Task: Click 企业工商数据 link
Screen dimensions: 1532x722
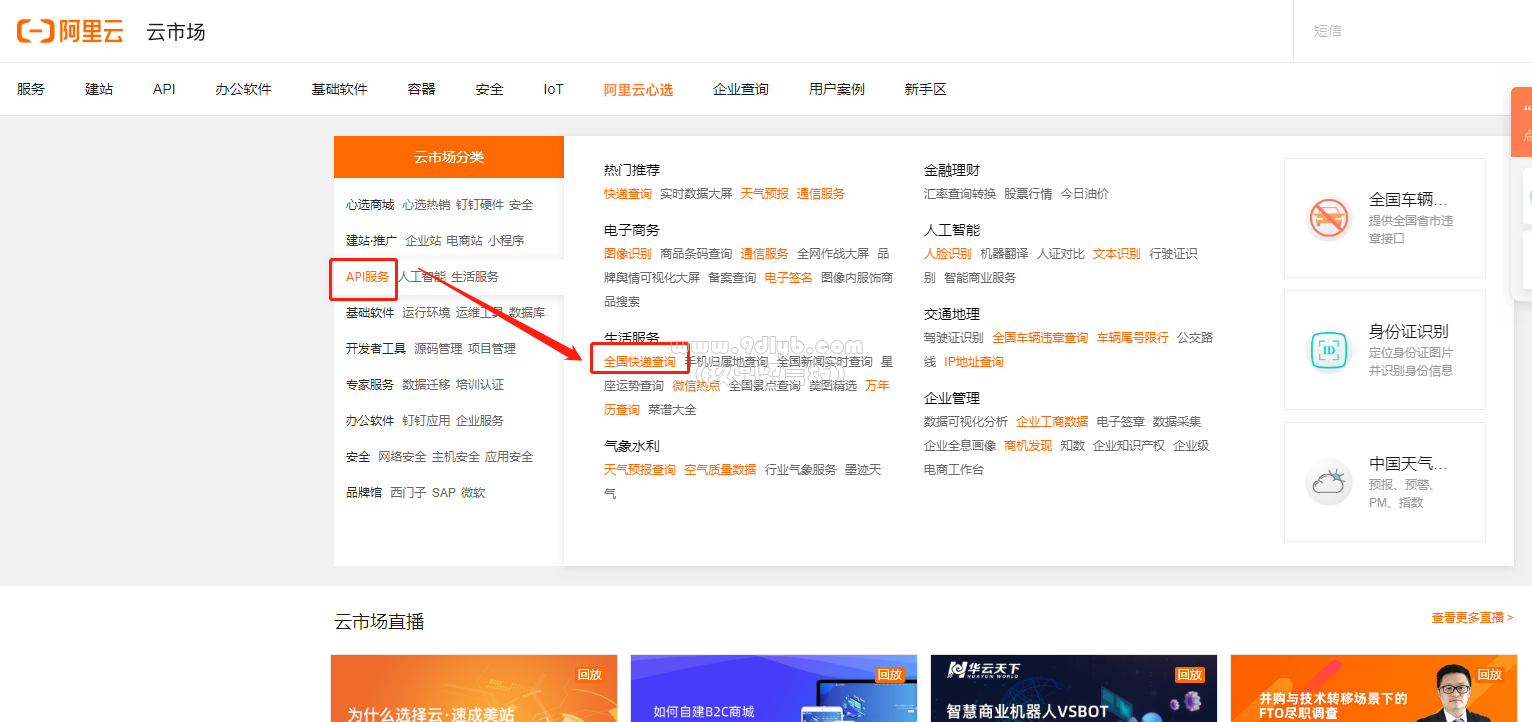Action: 1052,422
